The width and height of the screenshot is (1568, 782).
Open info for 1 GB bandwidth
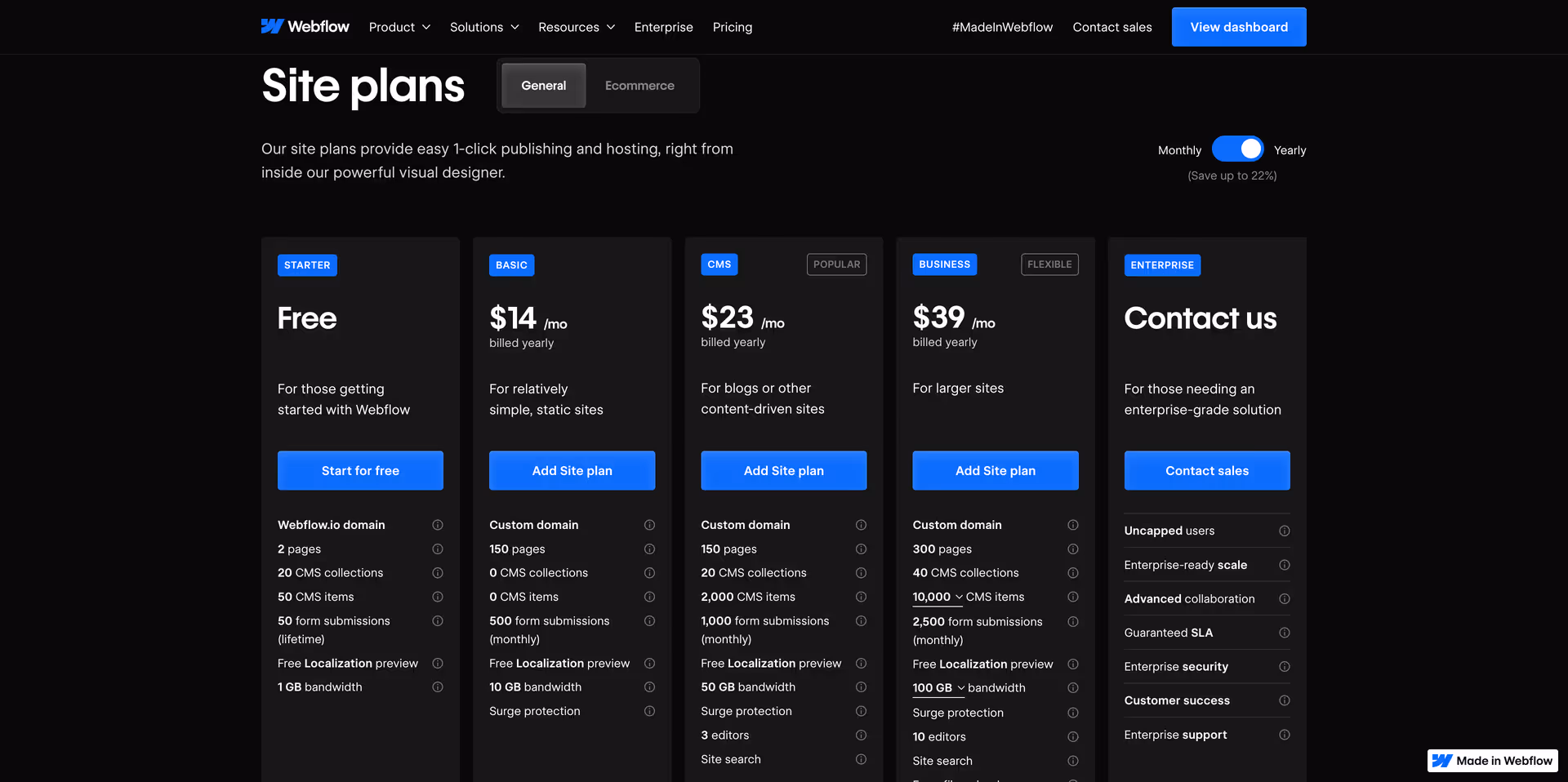[438, 687]
